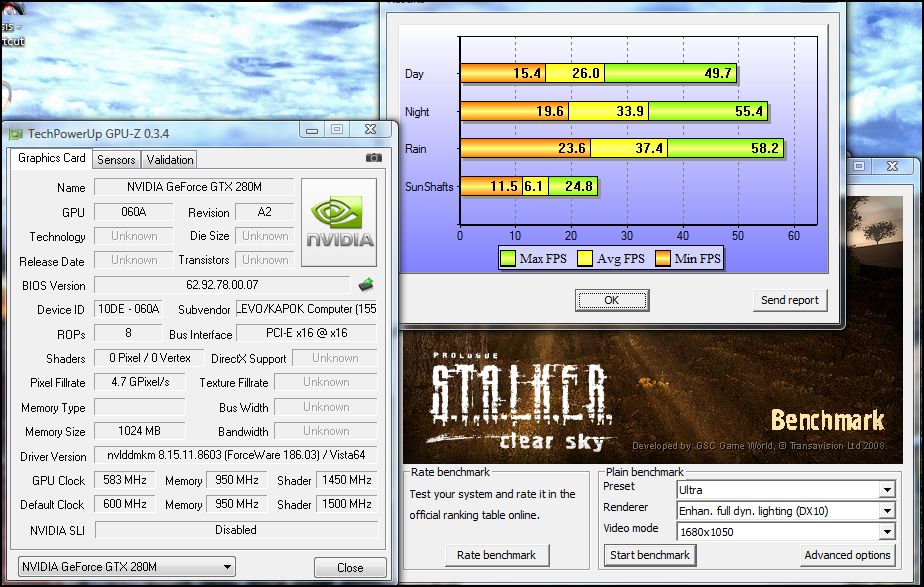The image size is (924, 587).
Task: Click the BIOS save chip icon
Action: click(366, 285)
